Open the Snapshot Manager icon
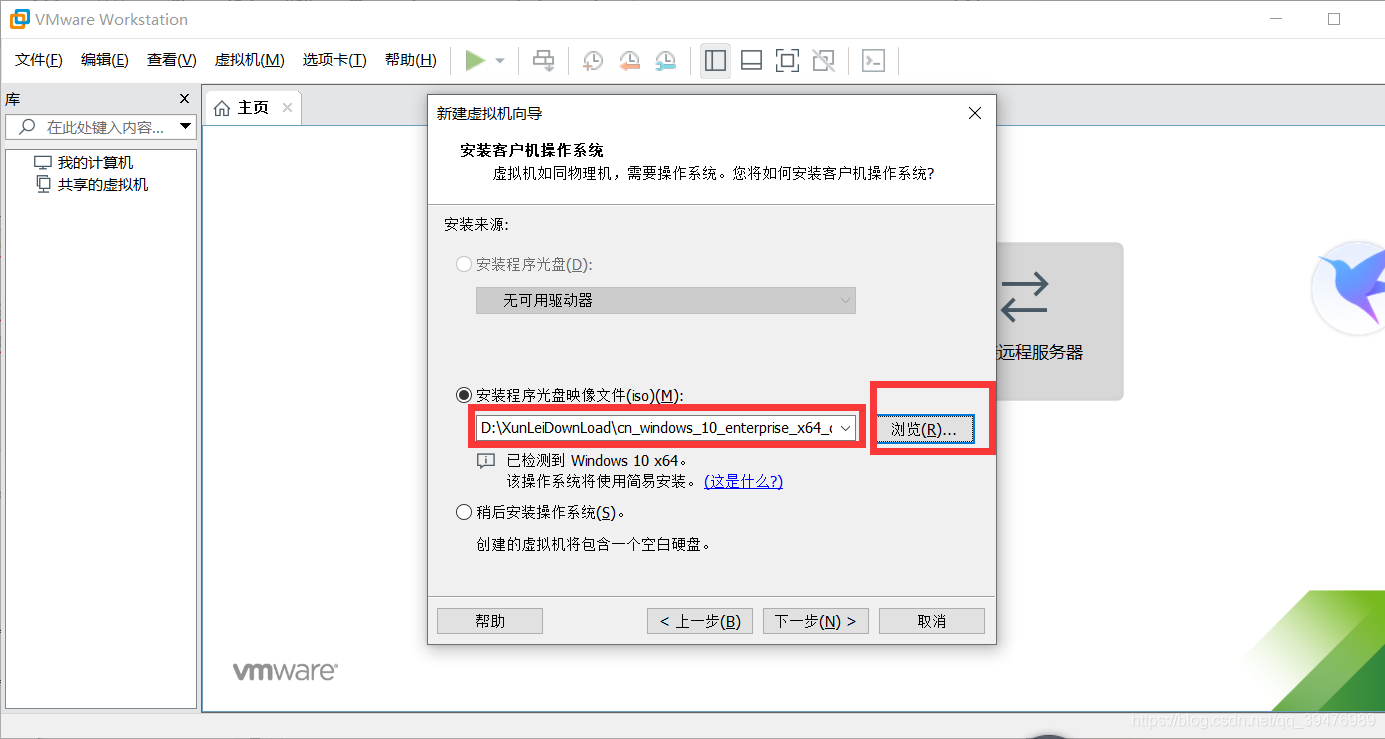Image resolution: width=1385 pixels, height=739 pixels. (665, 61)
